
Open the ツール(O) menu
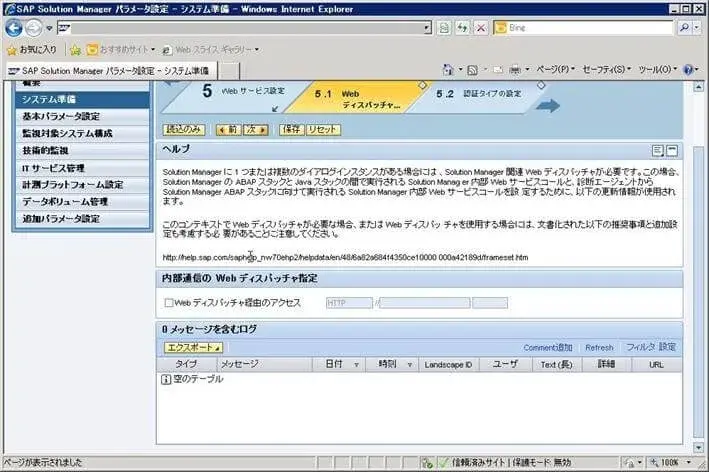tap(658, 70)
